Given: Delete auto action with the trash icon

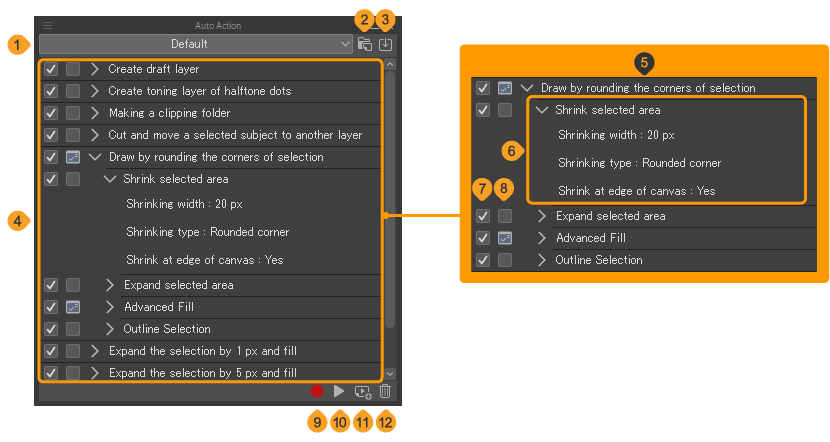Looking at the screenshot, I should [x=385, y=391].
